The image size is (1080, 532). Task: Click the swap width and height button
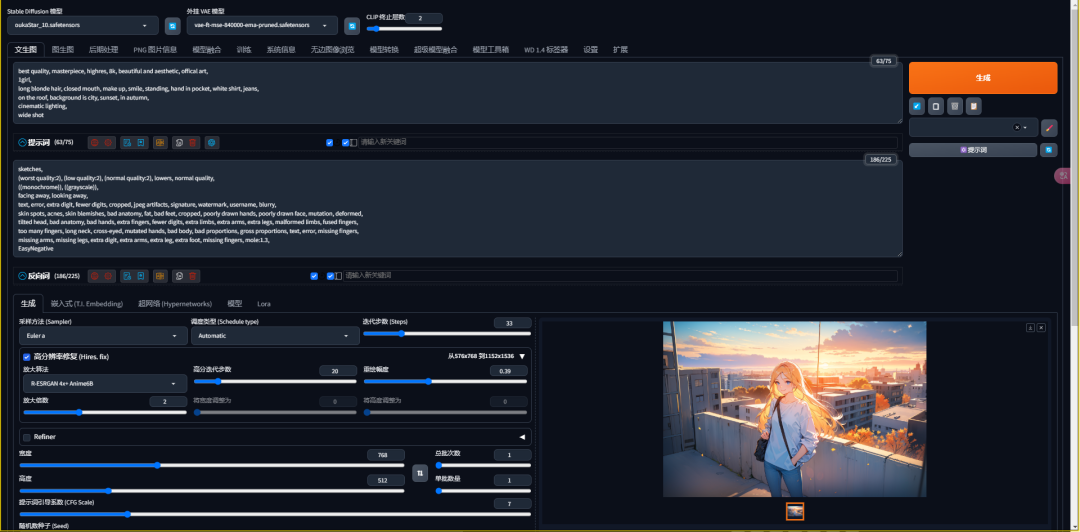point(420,472)
